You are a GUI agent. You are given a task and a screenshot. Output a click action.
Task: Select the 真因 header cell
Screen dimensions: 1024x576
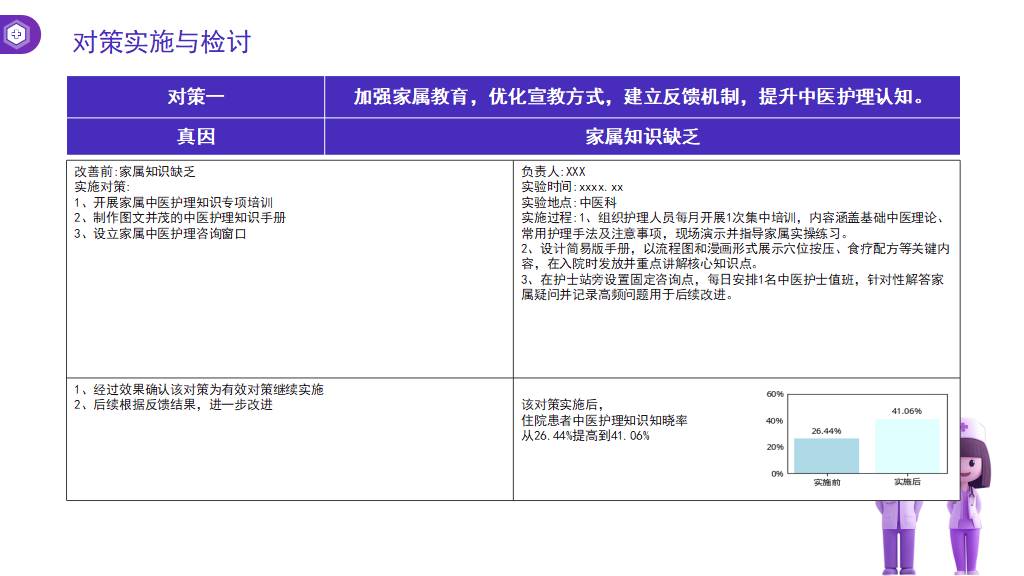195,137
